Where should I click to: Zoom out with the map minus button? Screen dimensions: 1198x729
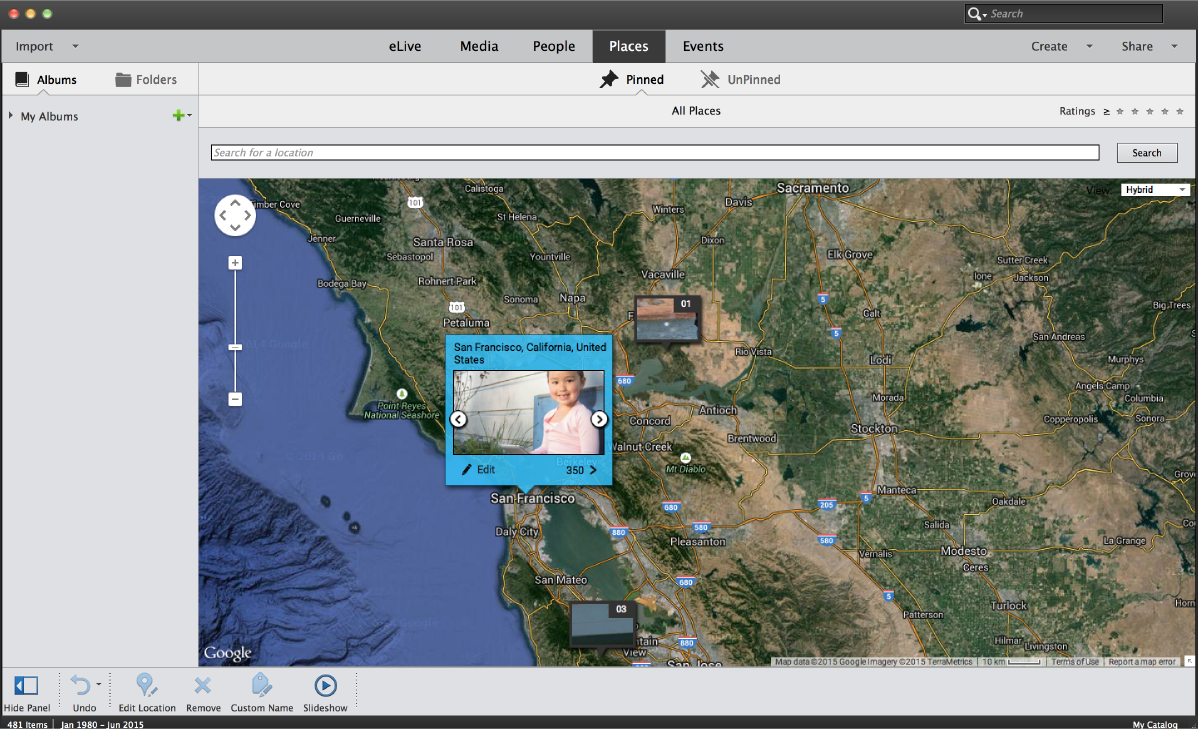(x=235, y=399)
